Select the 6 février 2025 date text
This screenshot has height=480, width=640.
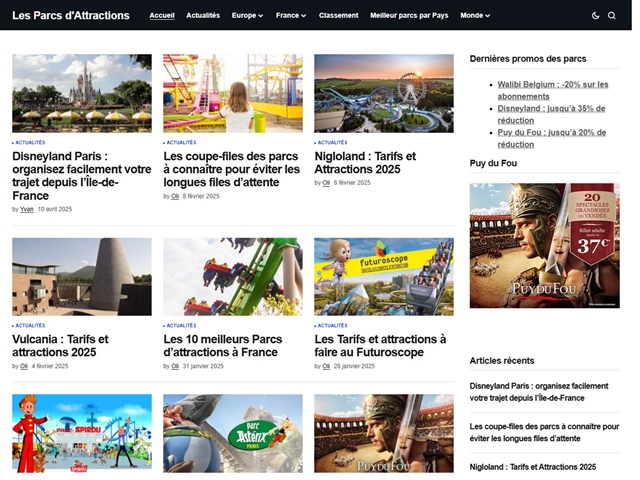tap(352, 182)
